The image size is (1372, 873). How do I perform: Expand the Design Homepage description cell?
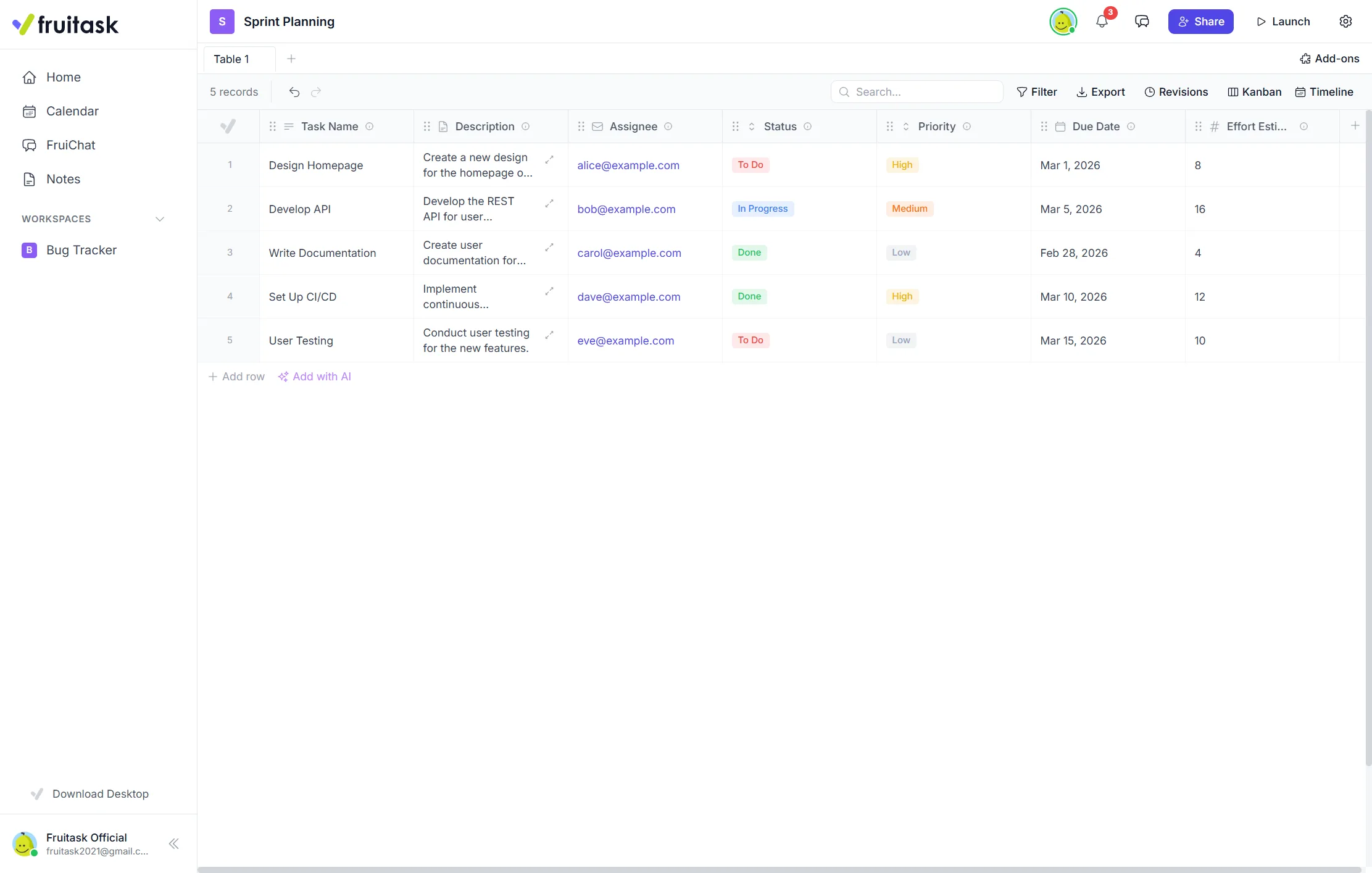pyautogui.click(x=549, y=159)
